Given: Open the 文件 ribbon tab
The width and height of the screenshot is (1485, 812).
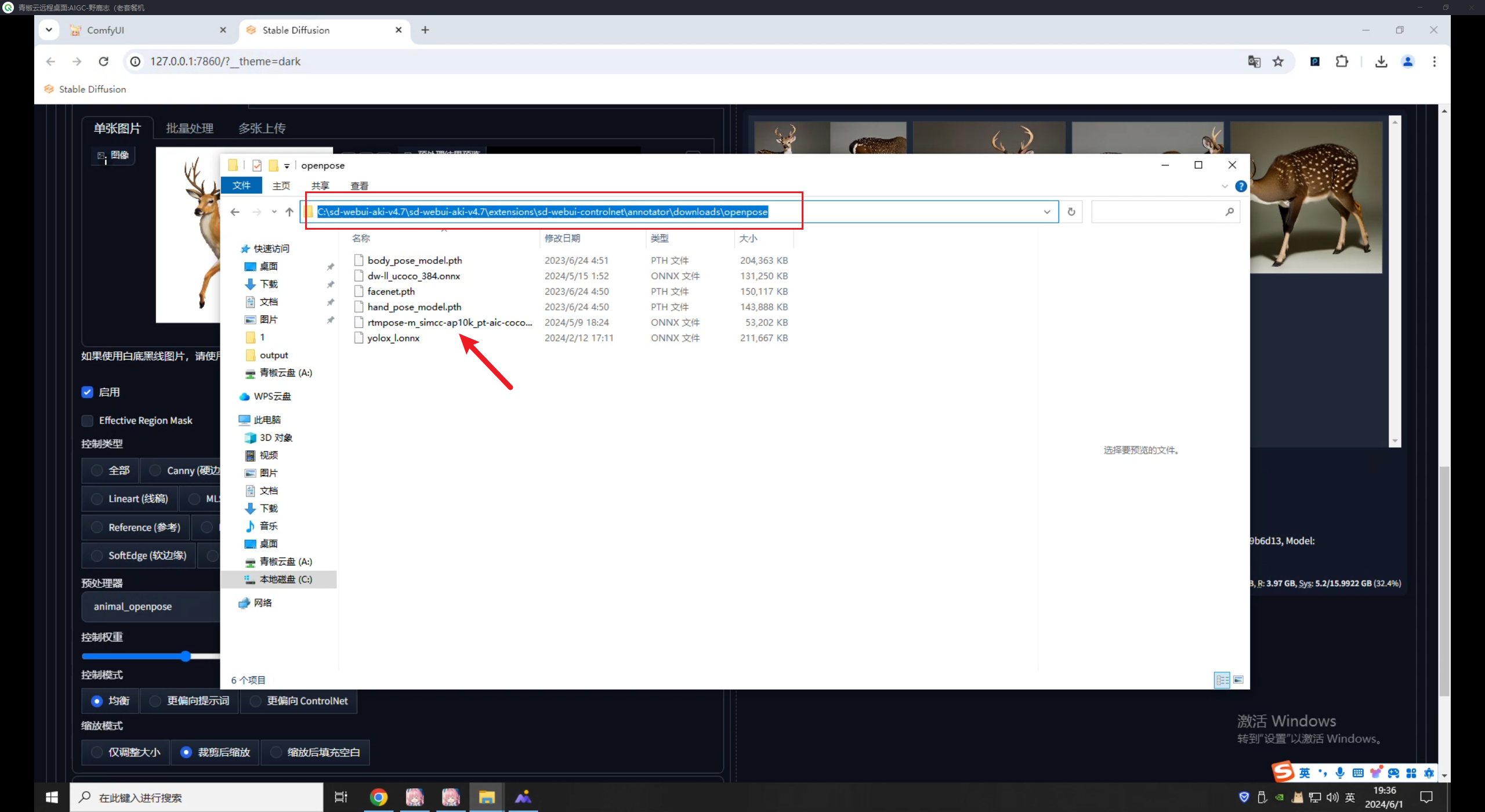Looking at the screenshot, I should point(241,186).
